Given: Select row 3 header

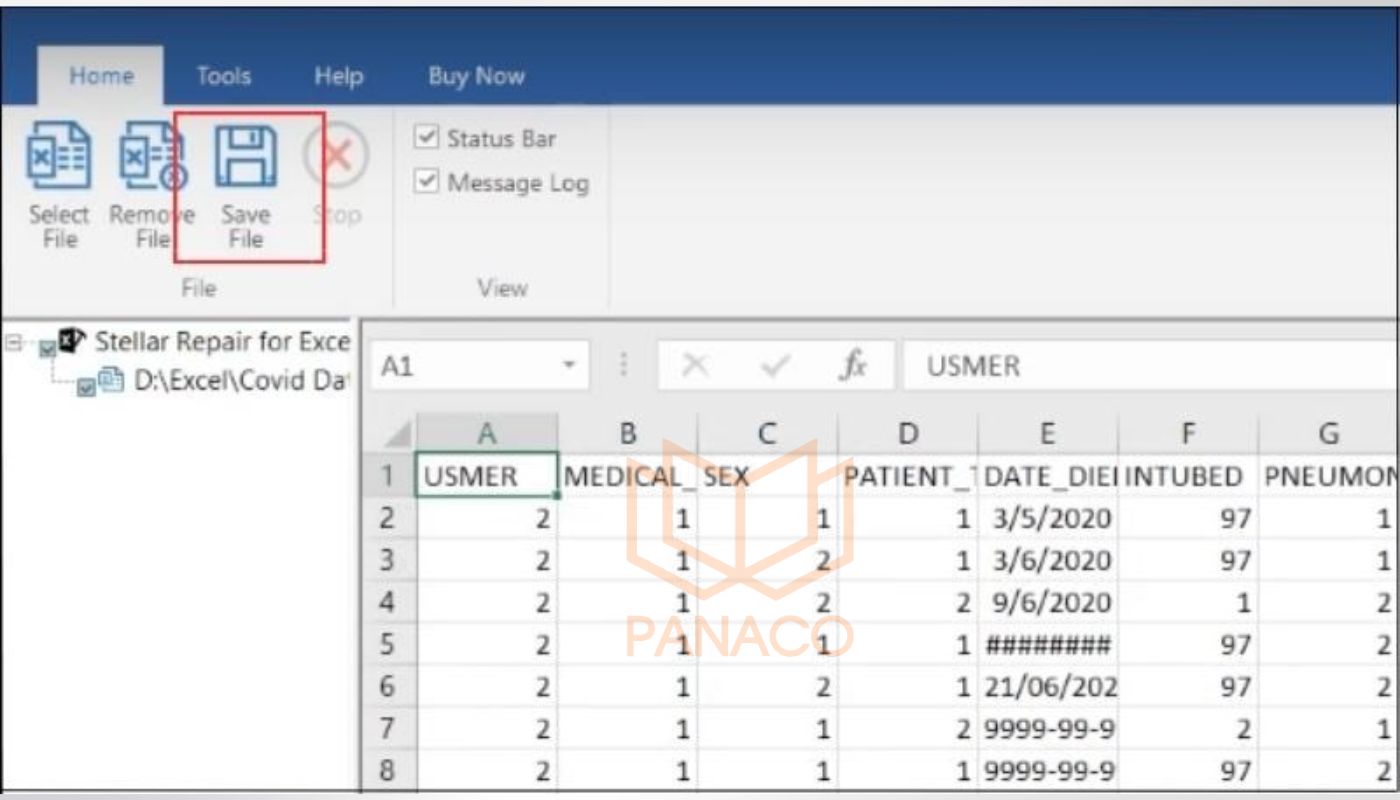Looking at the screenshot, I should [x=387, y=560].
